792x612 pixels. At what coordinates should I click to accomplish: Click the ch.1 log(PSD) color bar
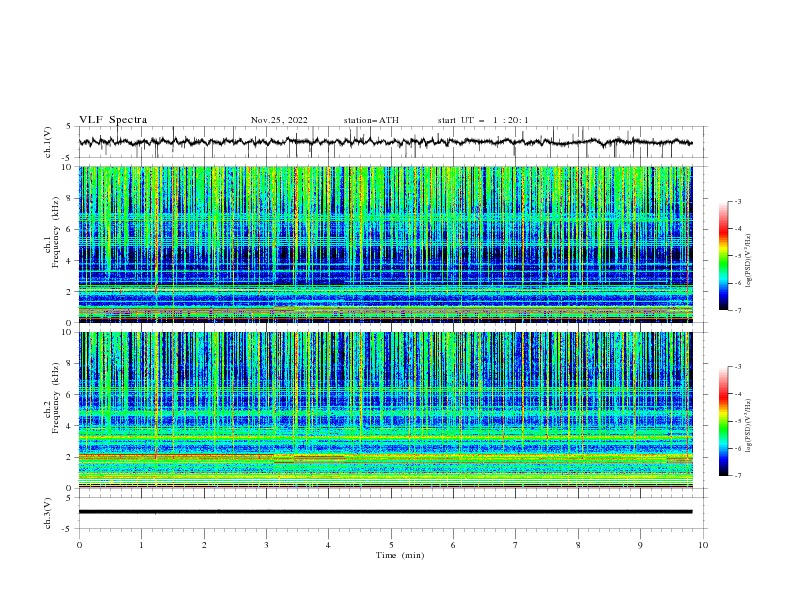point(724,256)
